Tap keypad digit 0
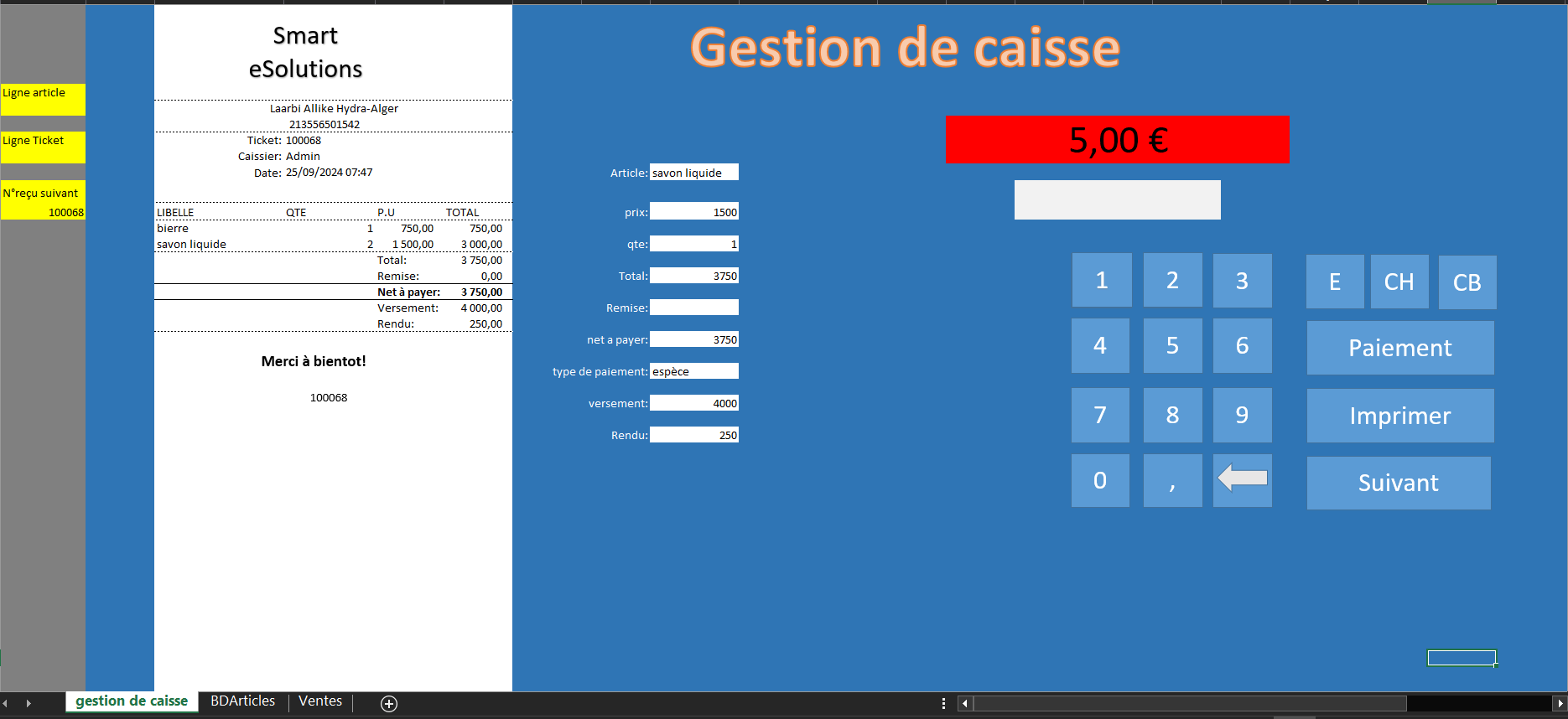The width and height of the screenshot is (1568, 719). (1100, 480)
